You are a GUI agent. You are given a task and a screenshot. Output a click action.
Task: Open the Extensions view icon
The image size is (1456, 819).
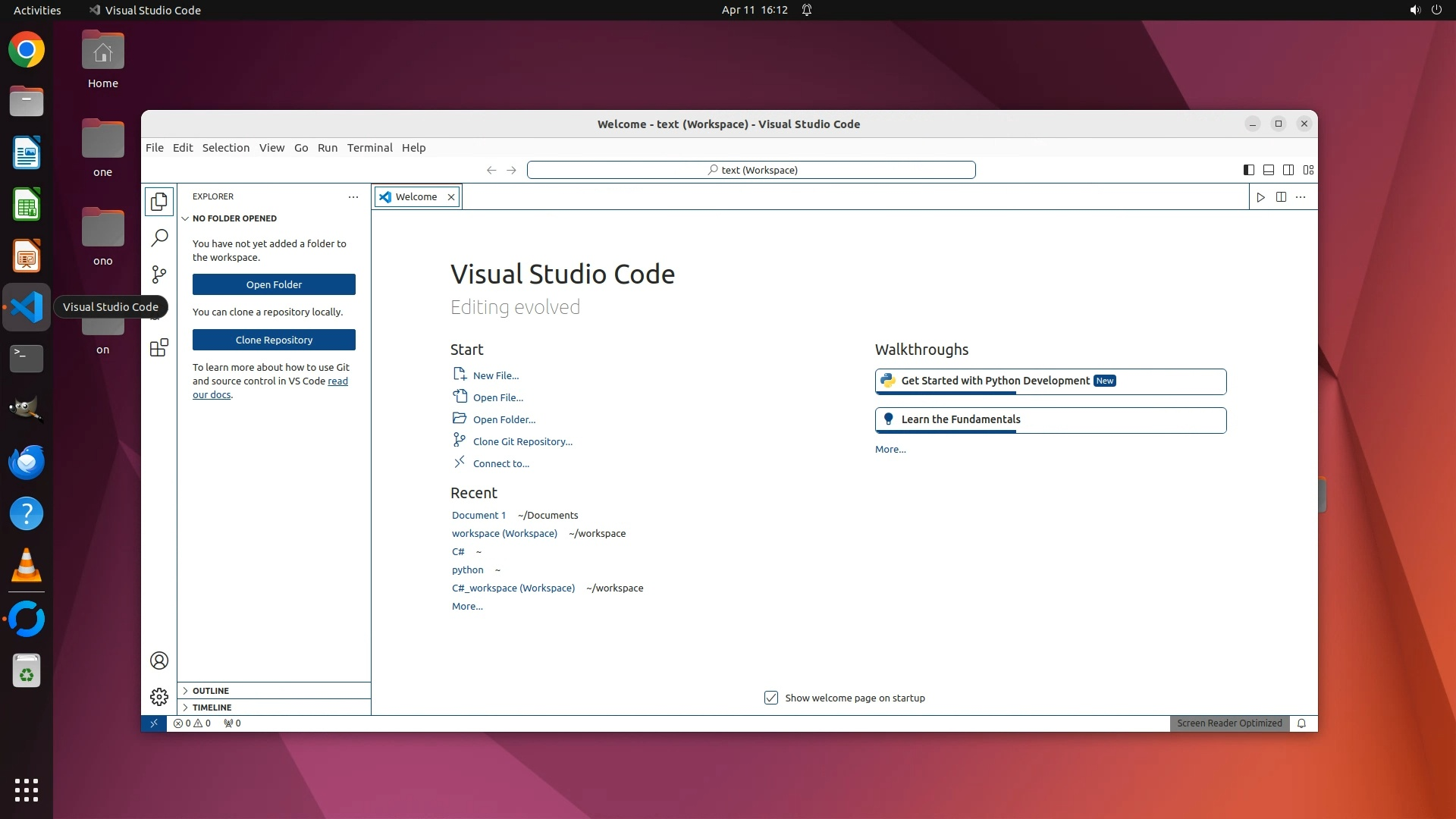(x=159, y=348)
